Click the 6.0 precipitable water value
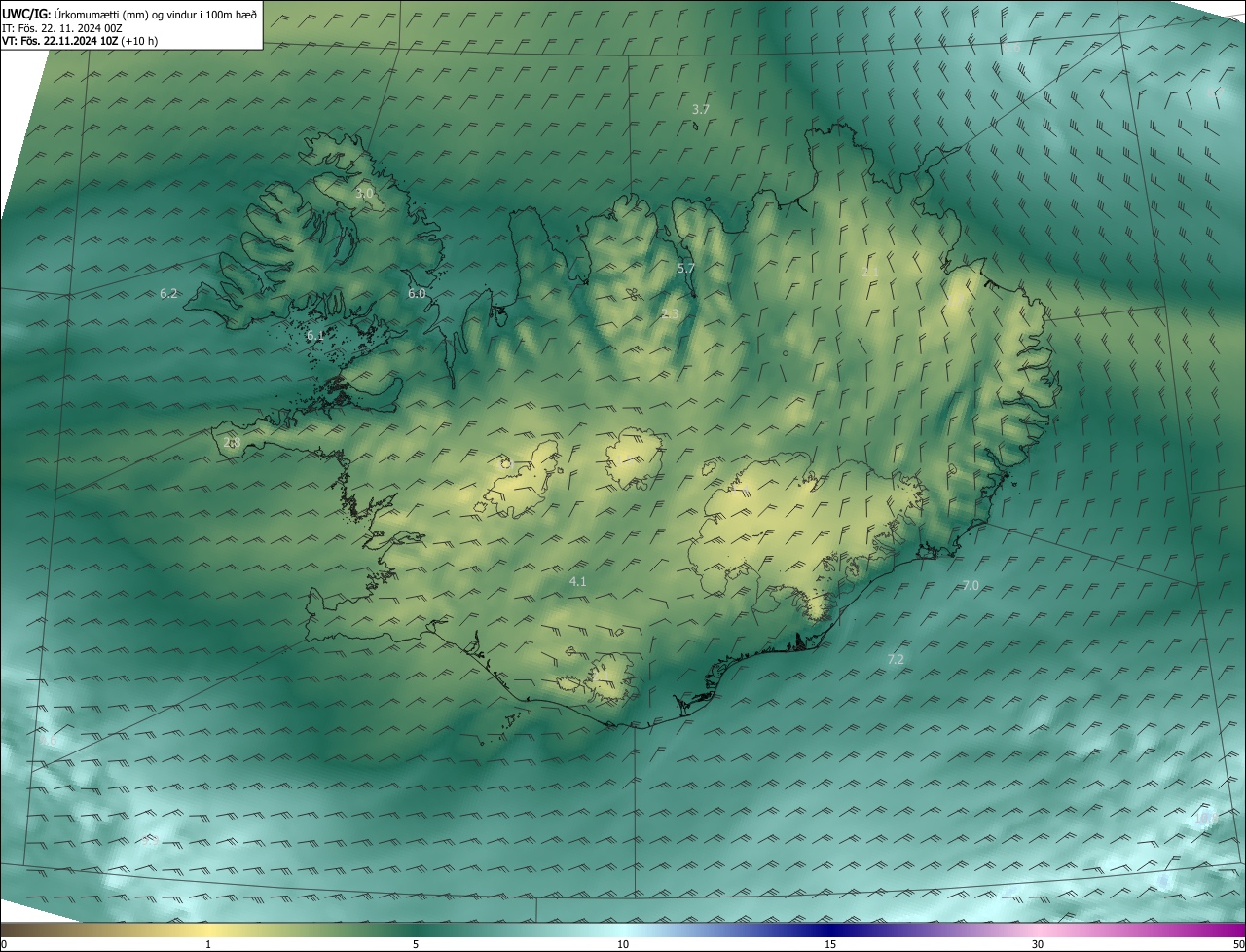 [417, 293]
